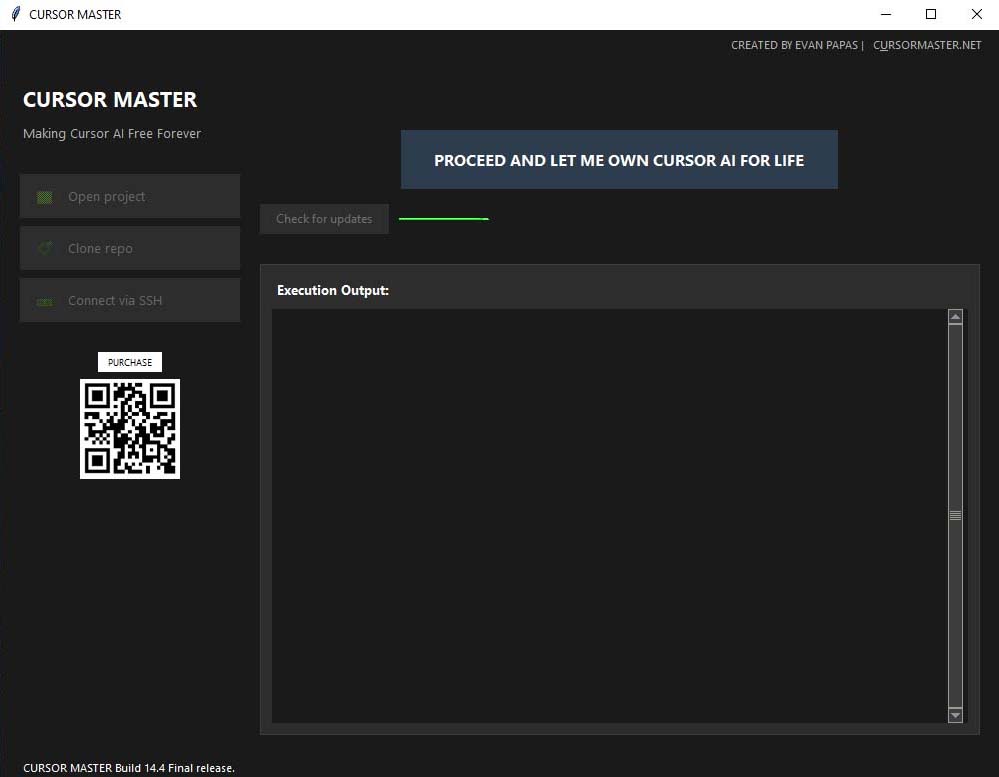Click the Clone repo icon
This screenshot has height=777, width=999.
pos(45,248)
